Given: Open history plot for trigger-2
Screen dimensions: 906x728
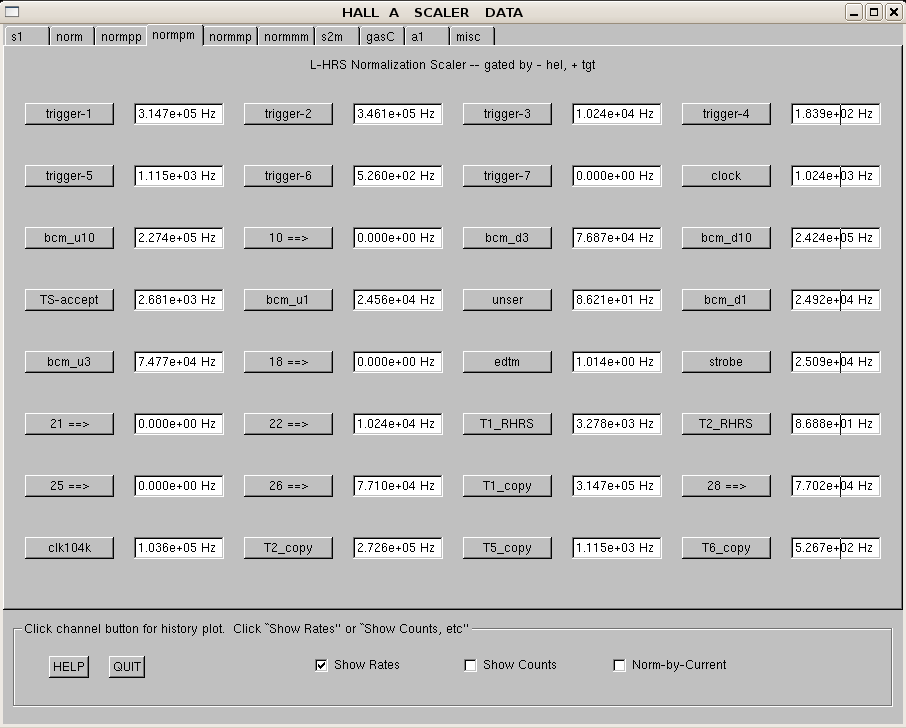Looking at the screenshot, I should pos(288,114).
